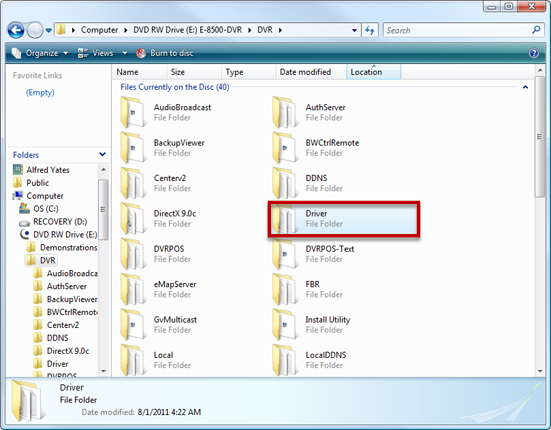Click the Forward navigation arrow button
Viewport: 551px width, 430px height.
(x=35, y=30)
